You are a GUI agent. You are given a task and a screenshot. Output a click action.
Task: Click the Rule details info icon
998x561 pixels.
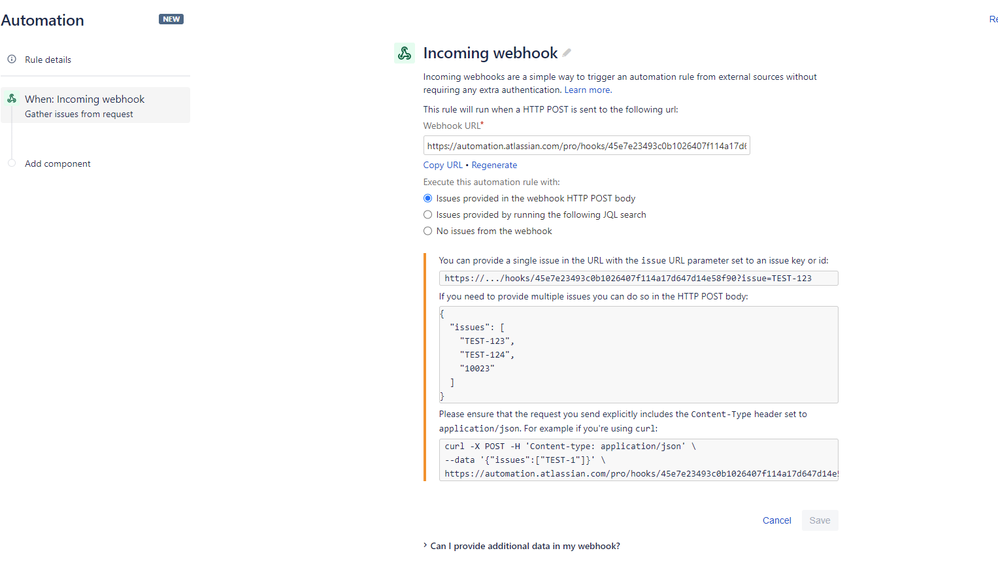[x=11, y=59]
